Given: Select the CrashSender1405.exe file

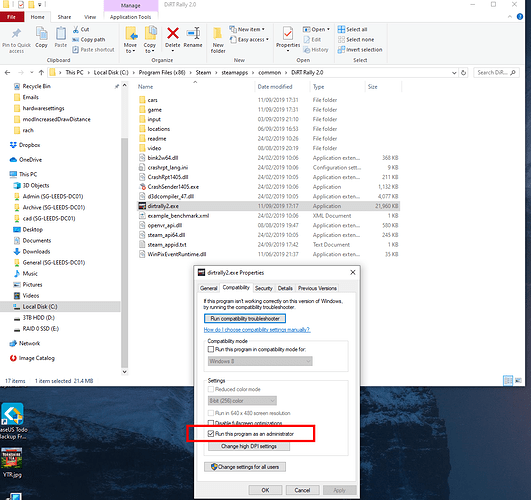Looking at the screenshot, I should [173, 187].
